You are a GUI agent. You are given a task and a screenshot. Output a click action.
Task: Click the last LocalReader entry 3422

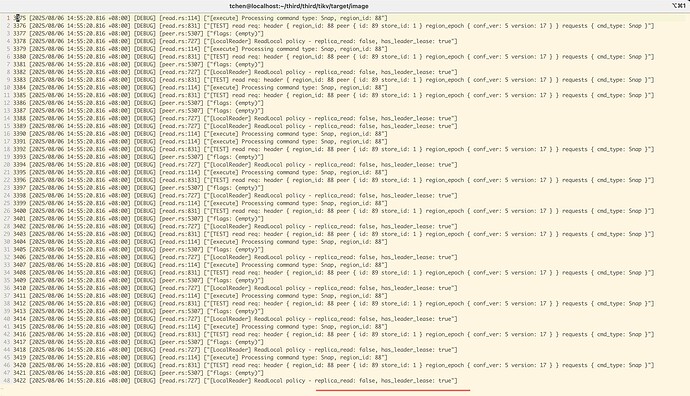click(235, 381)
